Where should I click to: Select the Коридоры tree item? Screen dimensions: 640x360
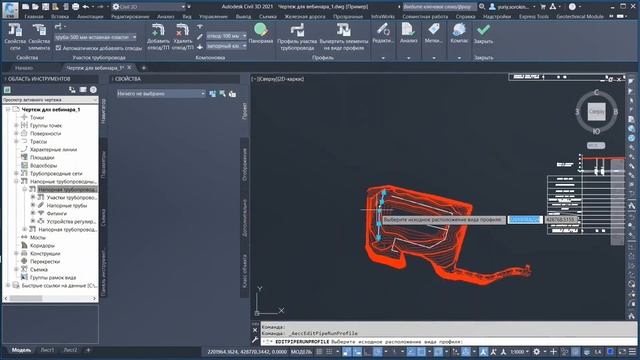tap(42, 246)
